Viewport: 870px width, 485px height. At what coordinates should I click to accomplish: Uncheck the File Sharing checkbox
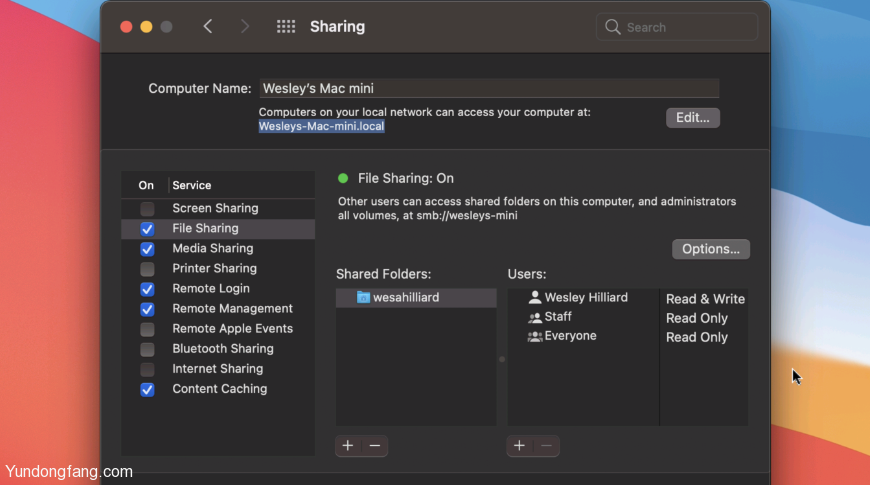click(x=147, y=229)
